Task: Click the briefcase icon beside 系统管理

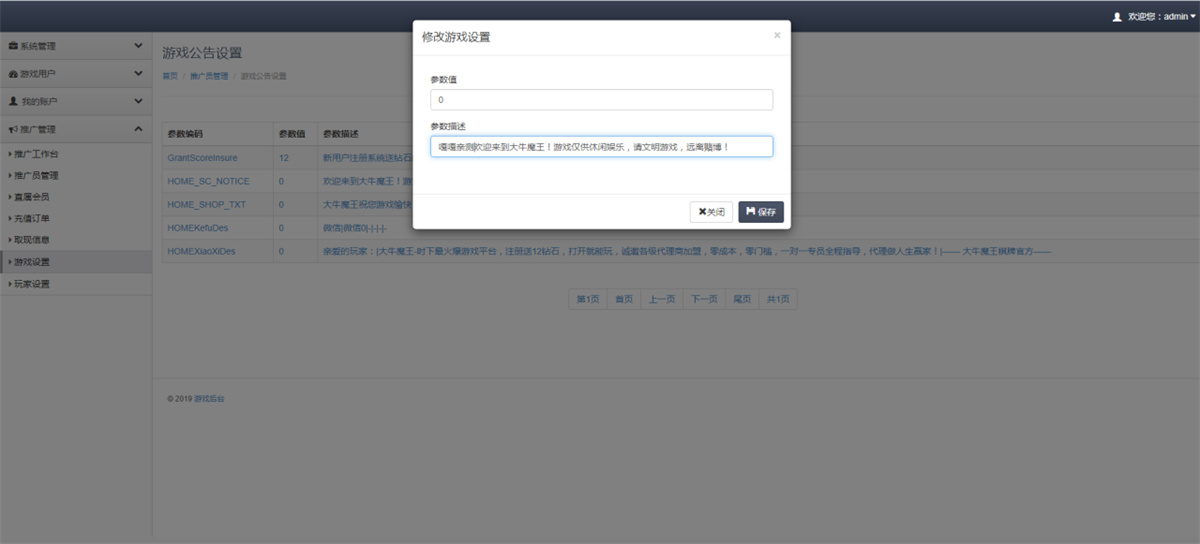Action: (13, 46)
